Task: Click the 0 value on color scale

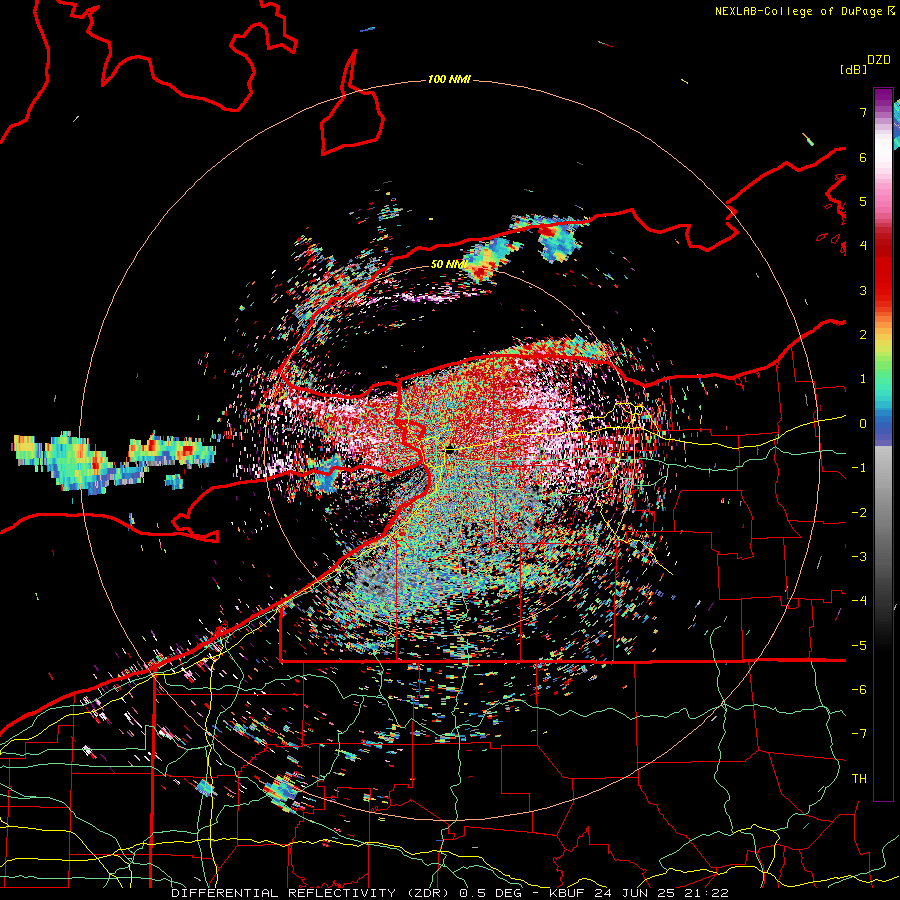Action: pos(863,424)
